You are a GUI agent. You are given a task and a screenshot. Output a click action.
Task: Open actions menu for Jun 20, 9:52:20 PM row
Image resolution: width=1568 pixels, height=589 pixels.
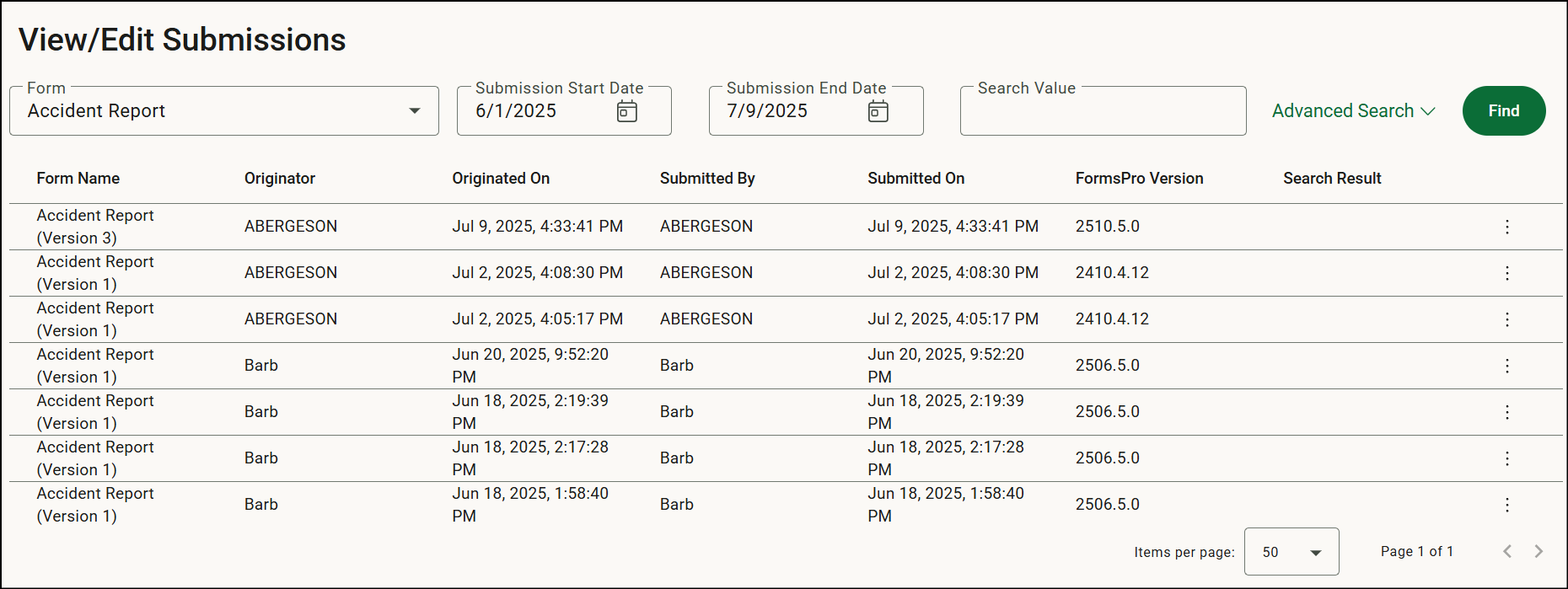1506,366
